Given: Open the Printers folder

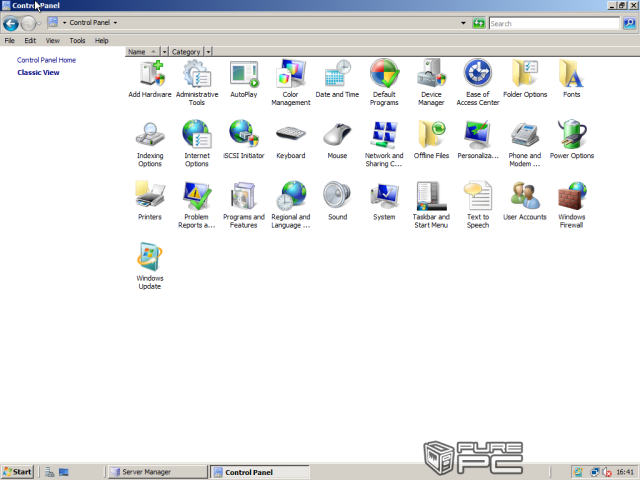Looking at the screenshot, I should tap(150, 202).
